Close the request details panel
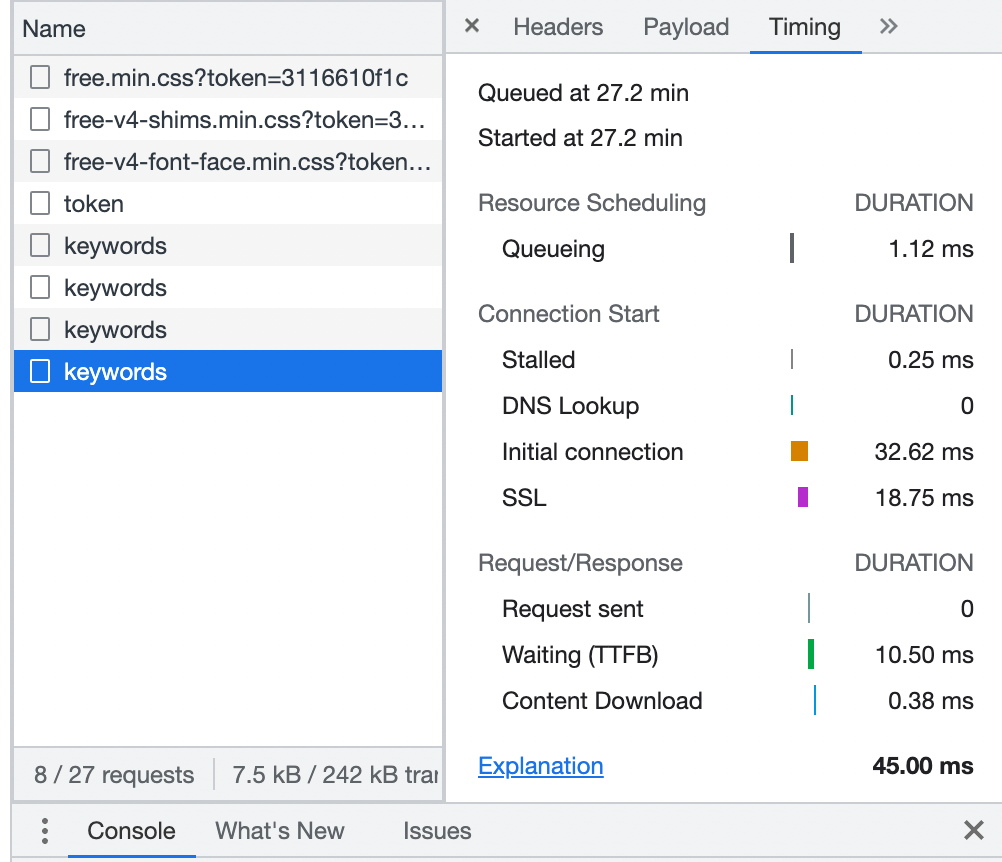The image size is (1002, 862). [472, 27]
